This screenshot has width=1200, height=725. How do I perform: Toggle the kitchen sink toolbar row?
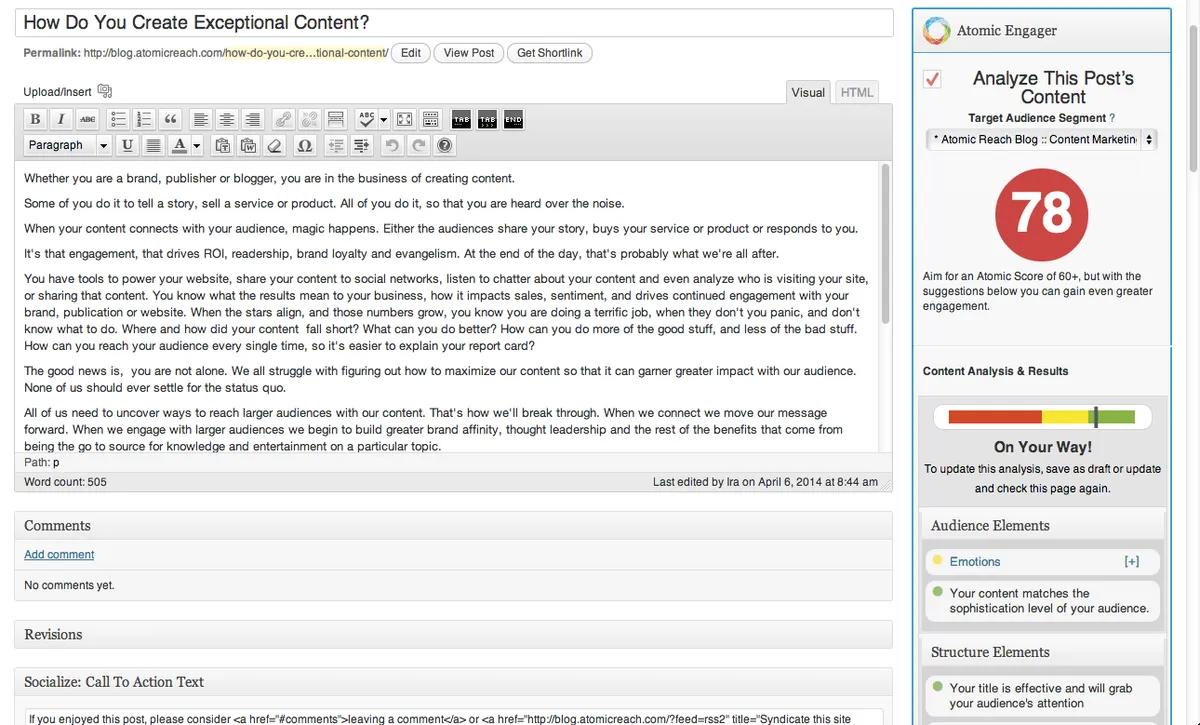(431, 119)
